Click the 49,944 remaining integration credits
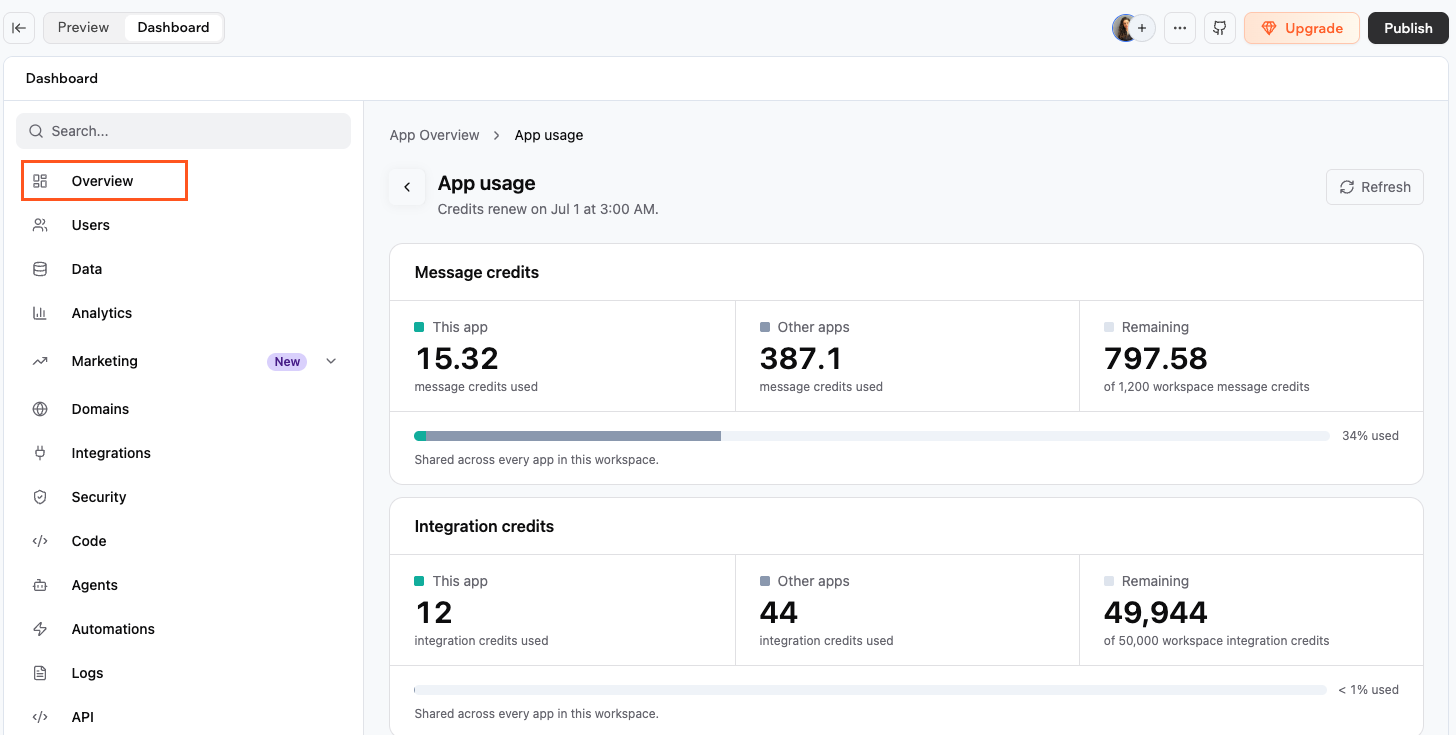Image resolution: width=1456 pixels, height=735 pixels. (1156, 612)
